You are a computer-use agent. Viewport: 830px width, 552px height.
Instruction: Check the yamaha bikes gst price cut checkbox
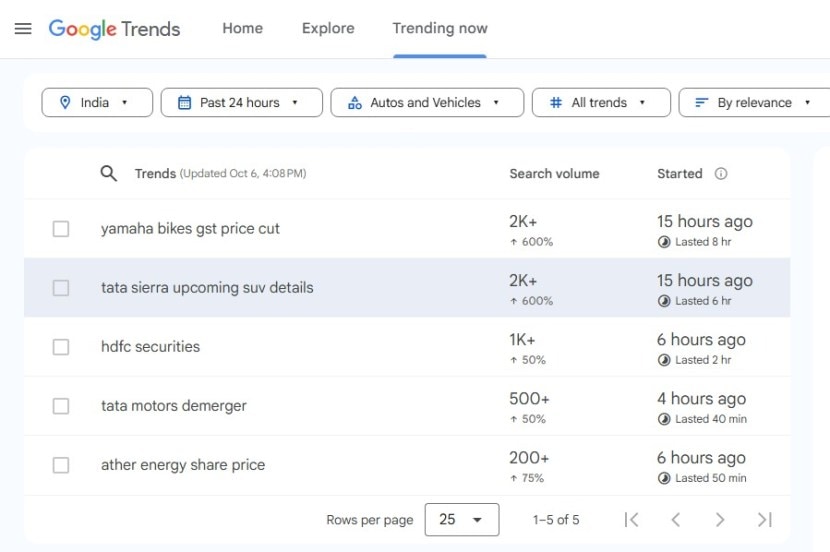pos(61,229)
